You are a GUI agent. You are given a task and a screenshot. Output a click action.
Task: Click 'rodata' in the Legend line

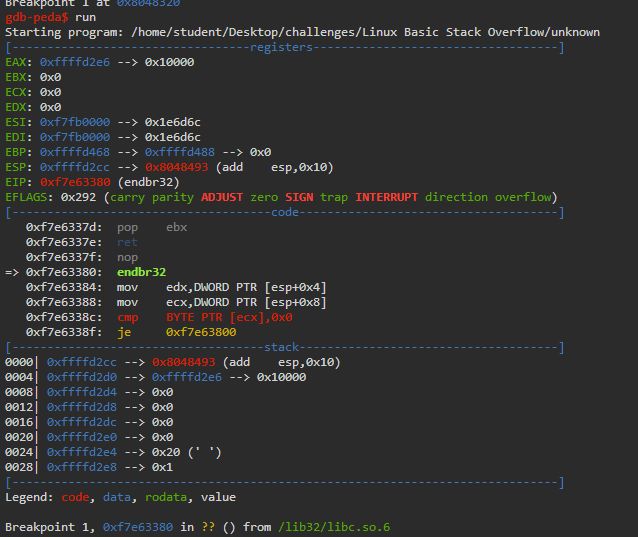166,497
